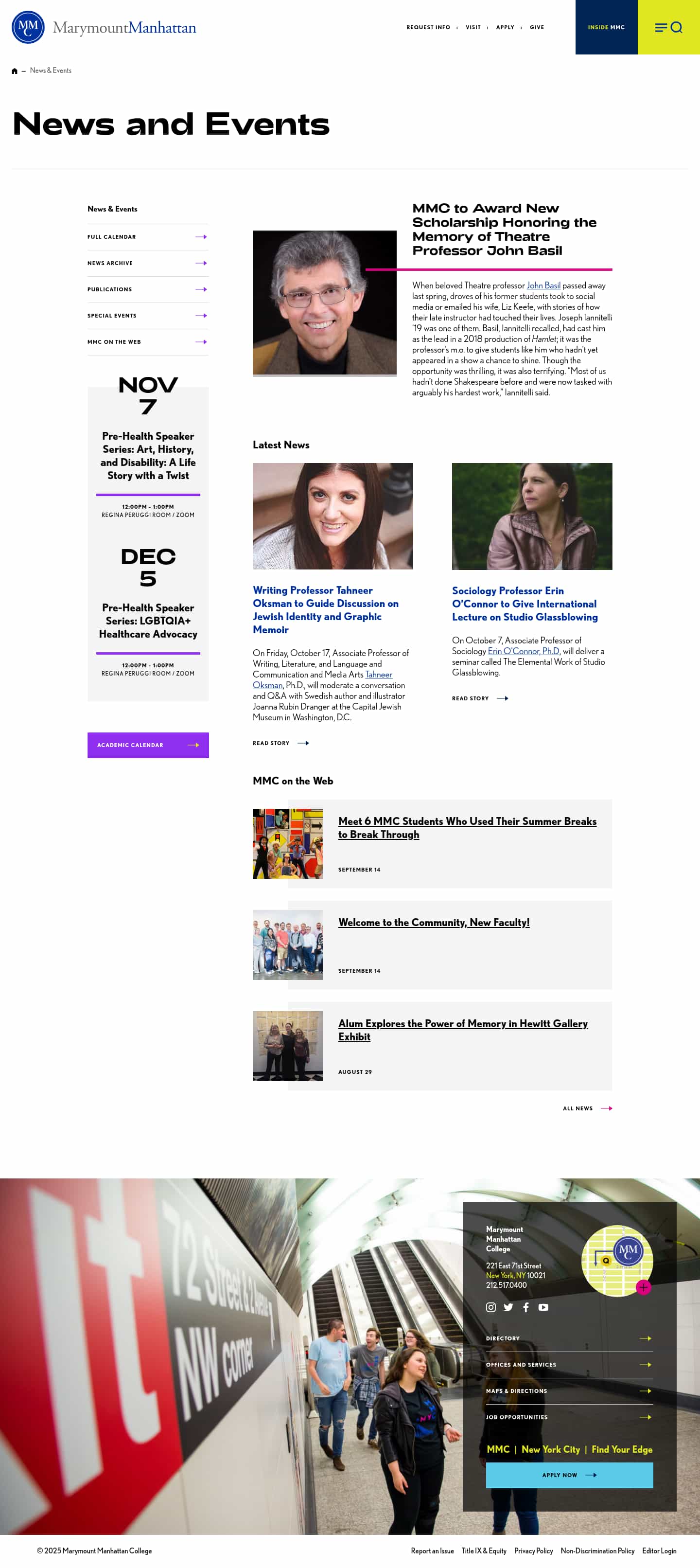Click Request Info in top navigation
Screen dimensions: 700x1568
click(428, 27)
